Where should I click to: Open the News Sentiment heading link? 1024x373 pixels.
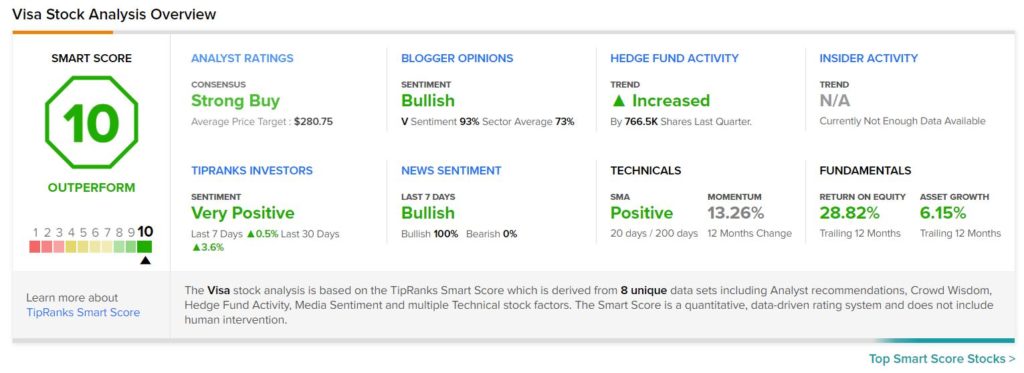point(451,170)
